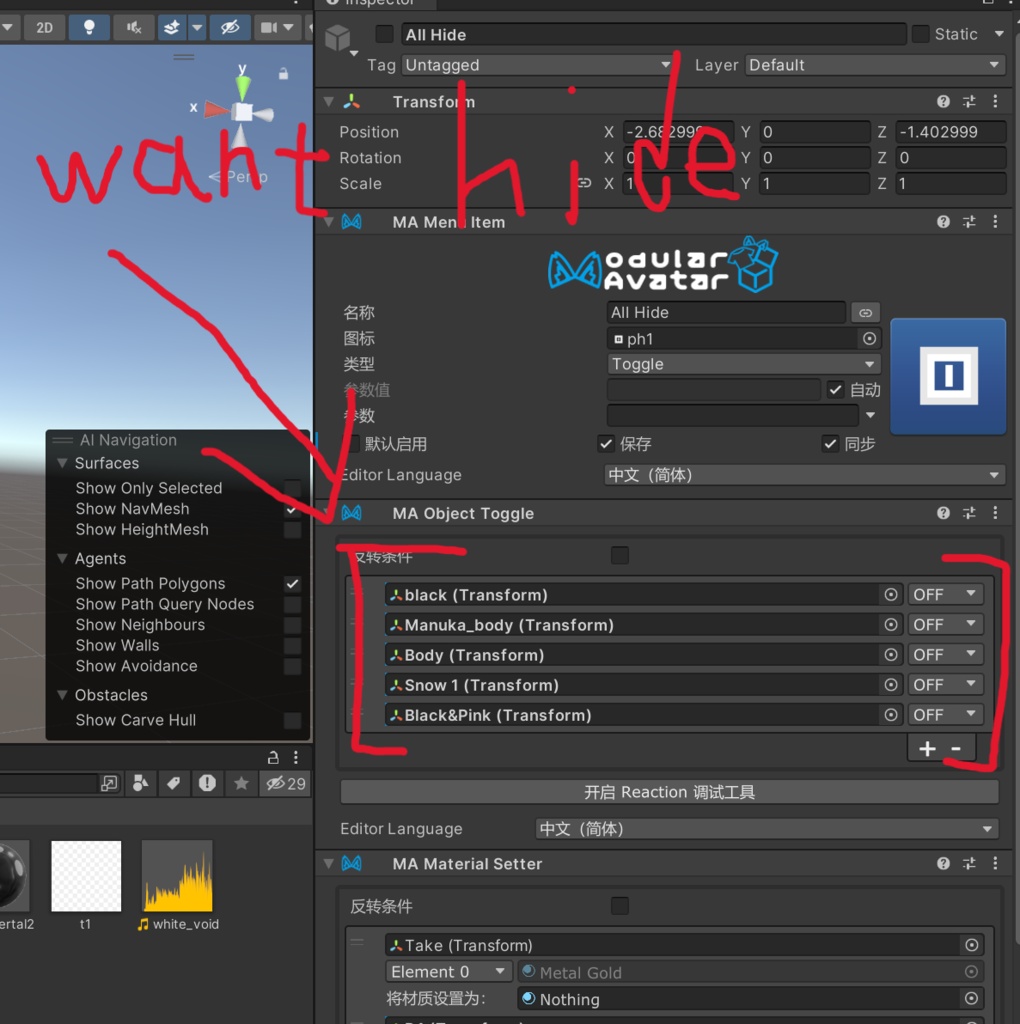The width and height of the screenshot is (1020, 1024).
Task: Click object picker for ph1 icon field
Action: click(869, 338)
